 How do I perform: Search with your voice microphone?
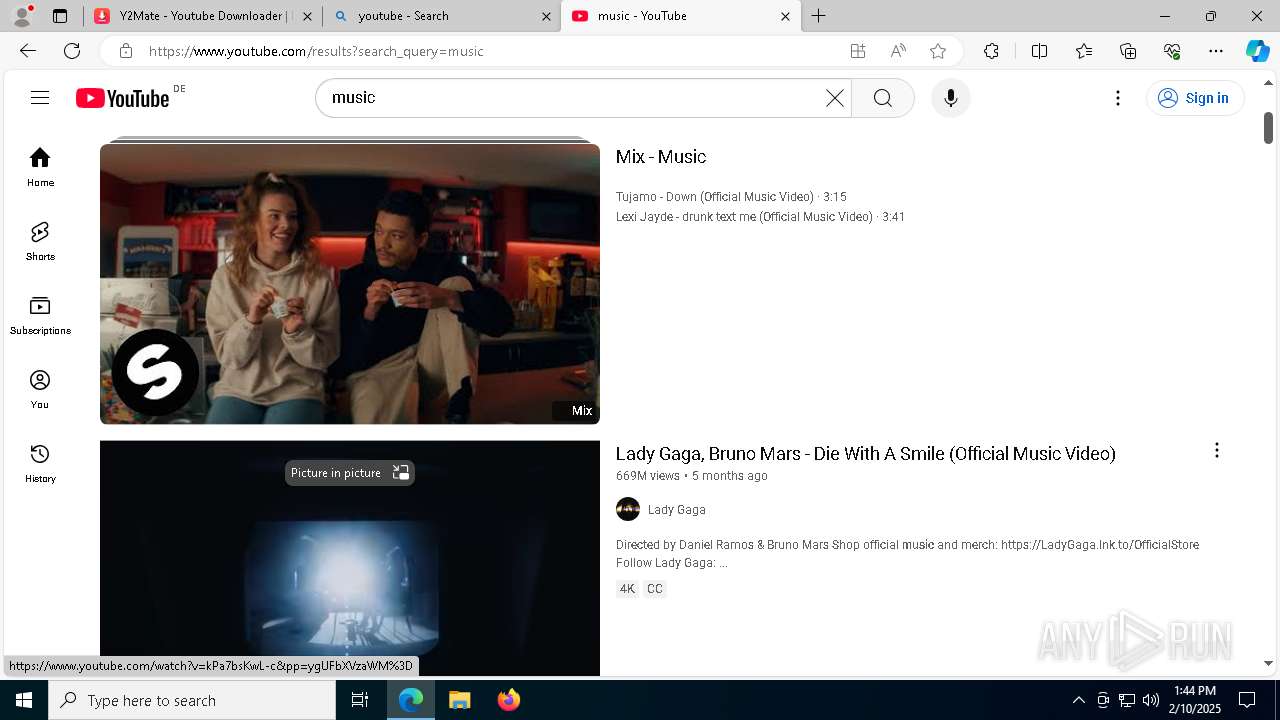[950, 98]
